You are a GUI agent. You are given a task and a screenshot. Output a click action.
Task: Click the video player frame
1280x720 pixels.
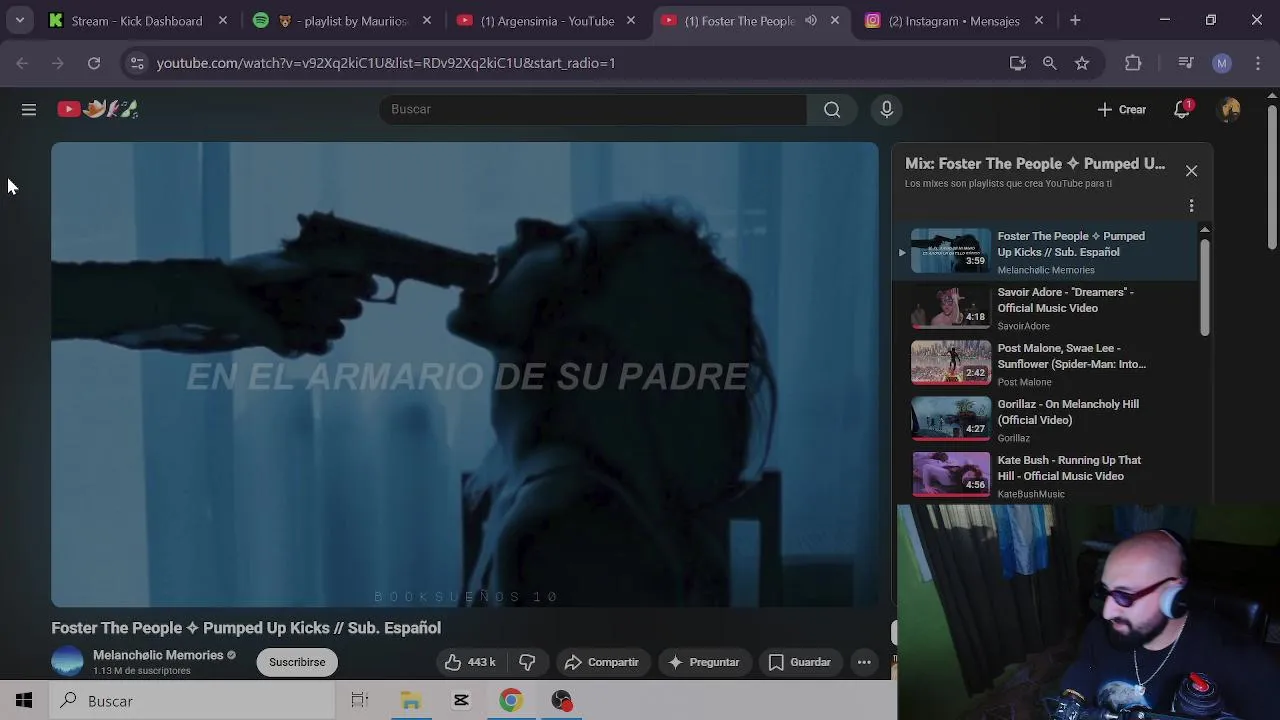[x=465, y=374]
